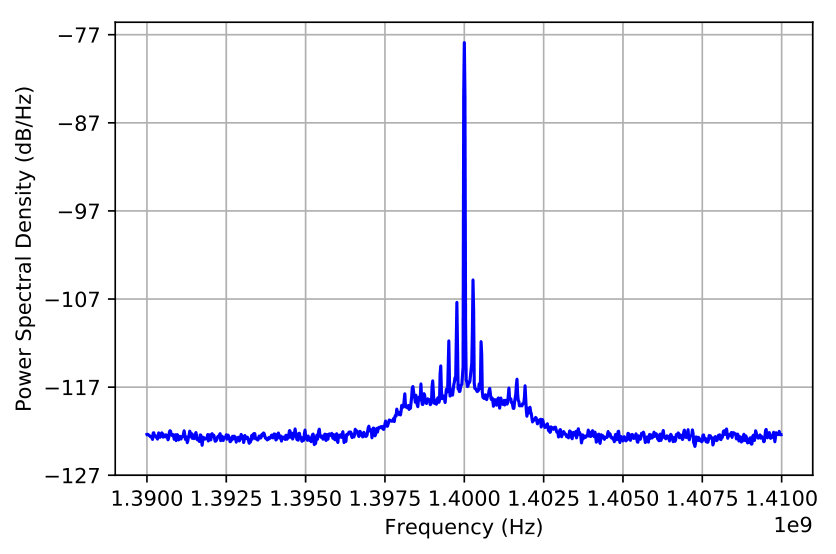Click the 1.4100 x-axis tick label
836x554 pixels.
tap(782, 499)
